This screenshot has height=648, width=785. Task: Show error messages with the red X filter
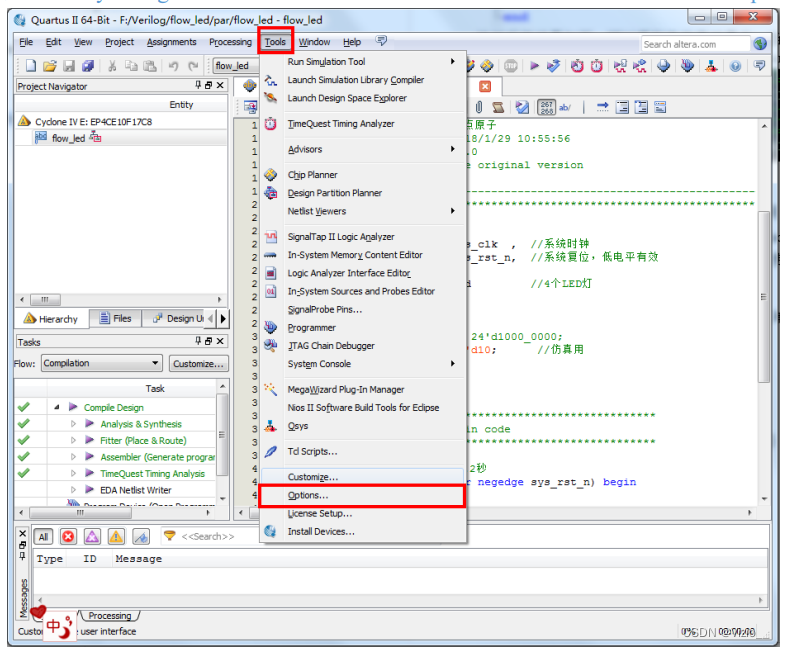(68, 537)
